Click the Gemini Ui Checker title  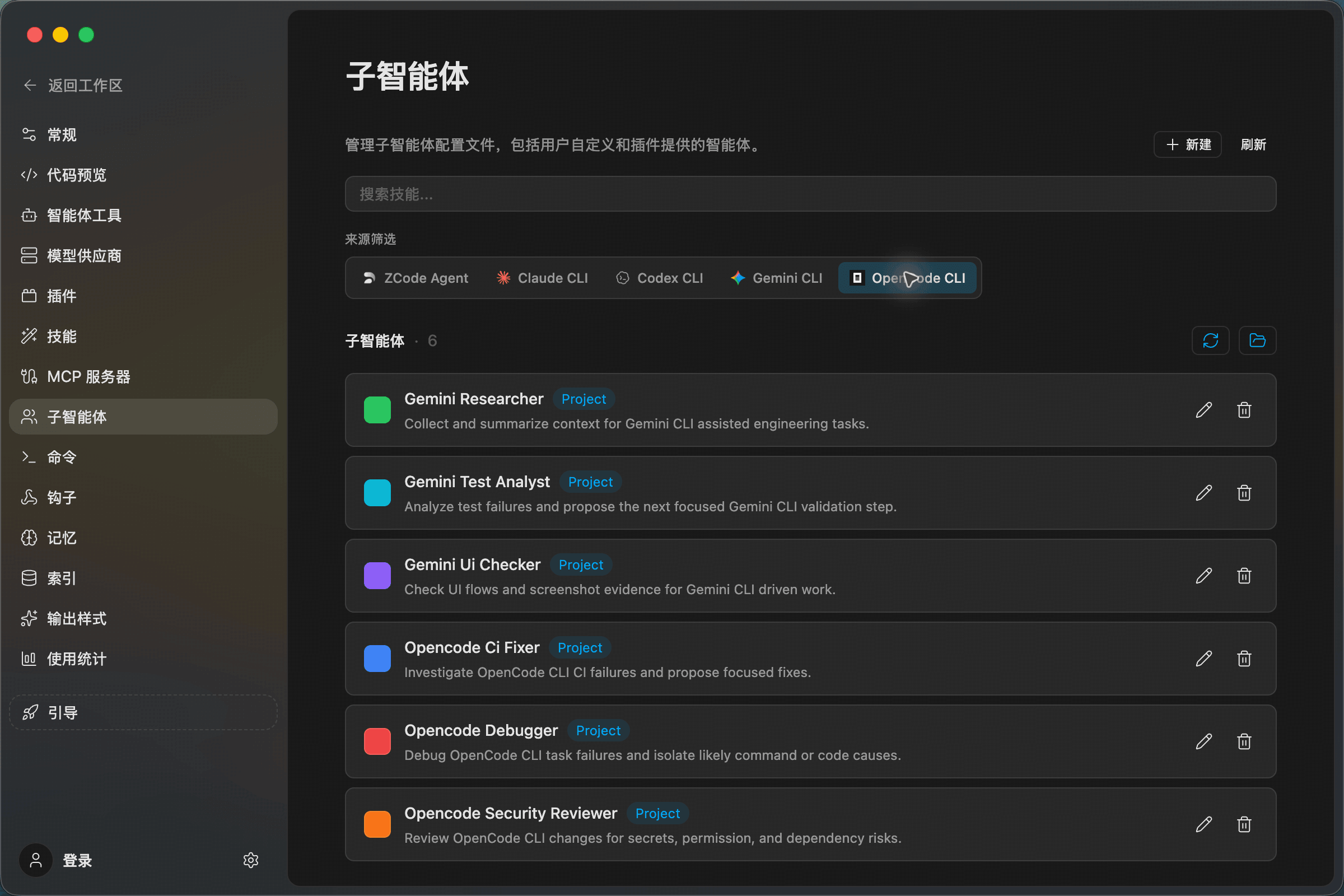point(472,564)
